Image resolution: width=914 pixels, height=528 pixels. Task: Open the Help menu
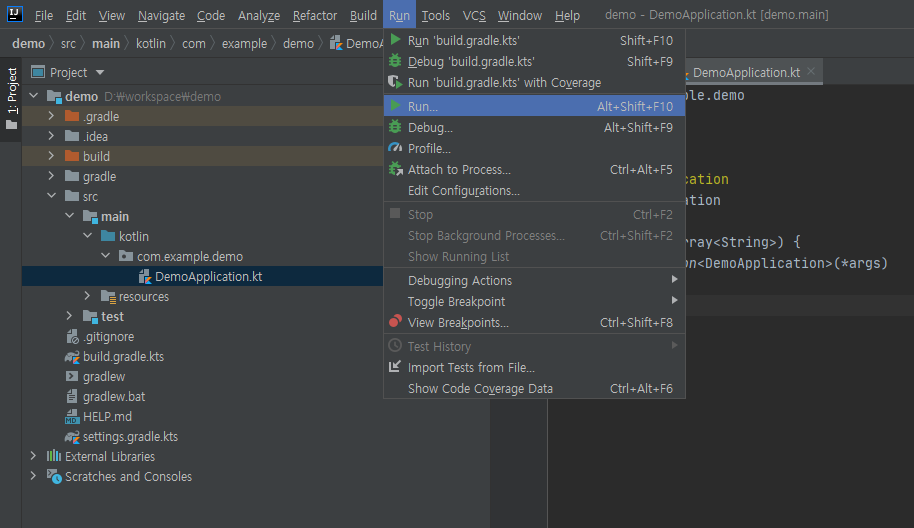[567, 15]
